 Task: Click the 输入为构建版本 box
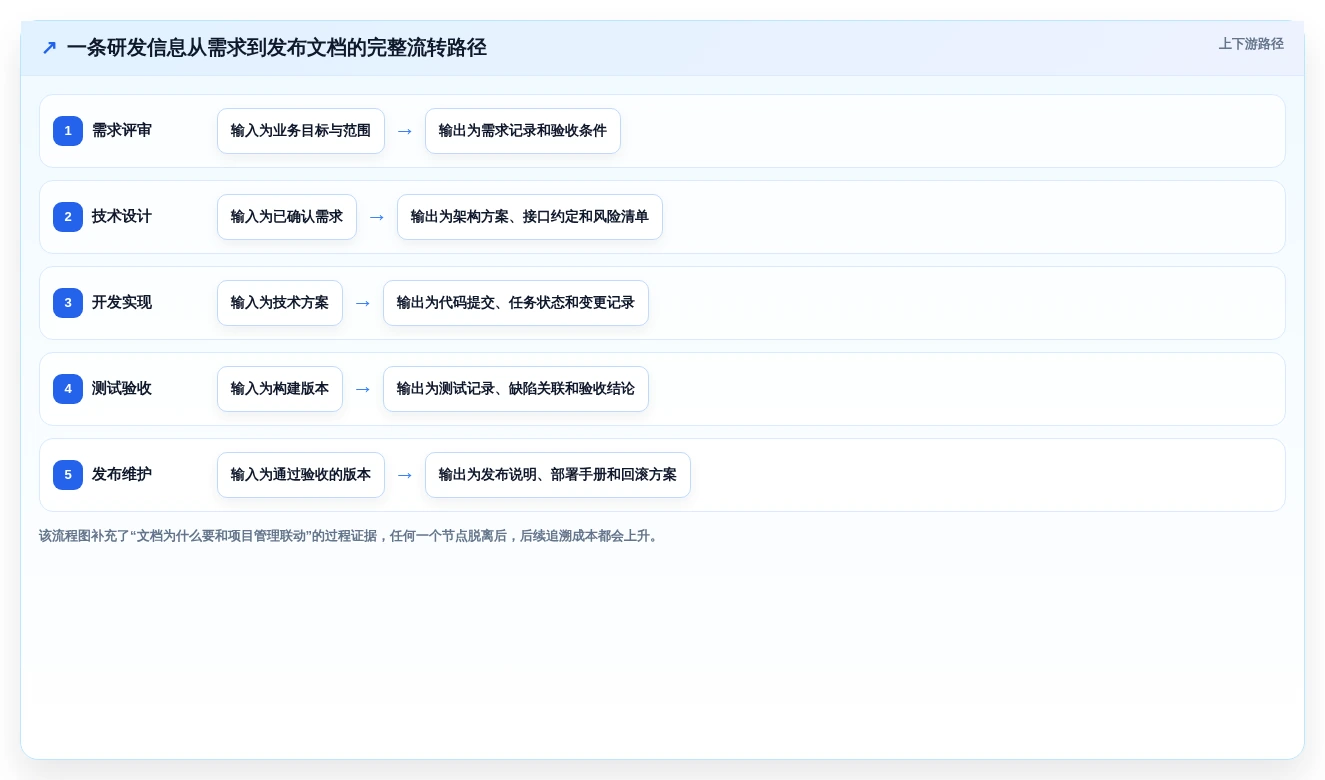click(x=280, y=389)
